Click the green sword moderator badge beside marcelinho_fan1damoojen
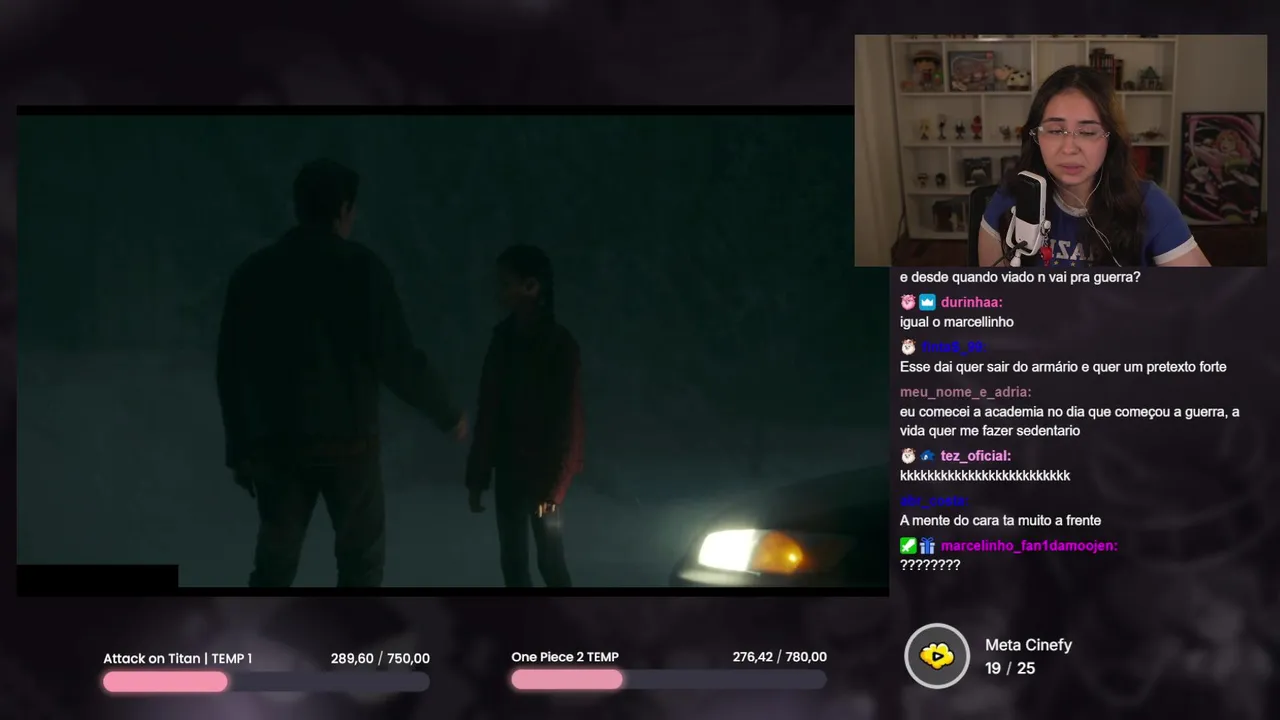Screen dimensions: 1280x720 908,546
